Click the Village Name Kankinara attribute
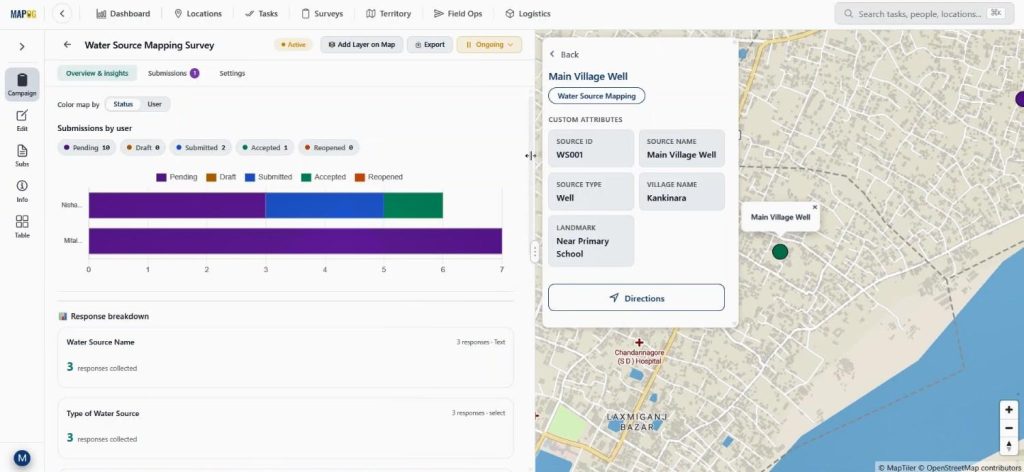Screen dimensions: 1024x472 pyautogui.click(x=682, y=191)
